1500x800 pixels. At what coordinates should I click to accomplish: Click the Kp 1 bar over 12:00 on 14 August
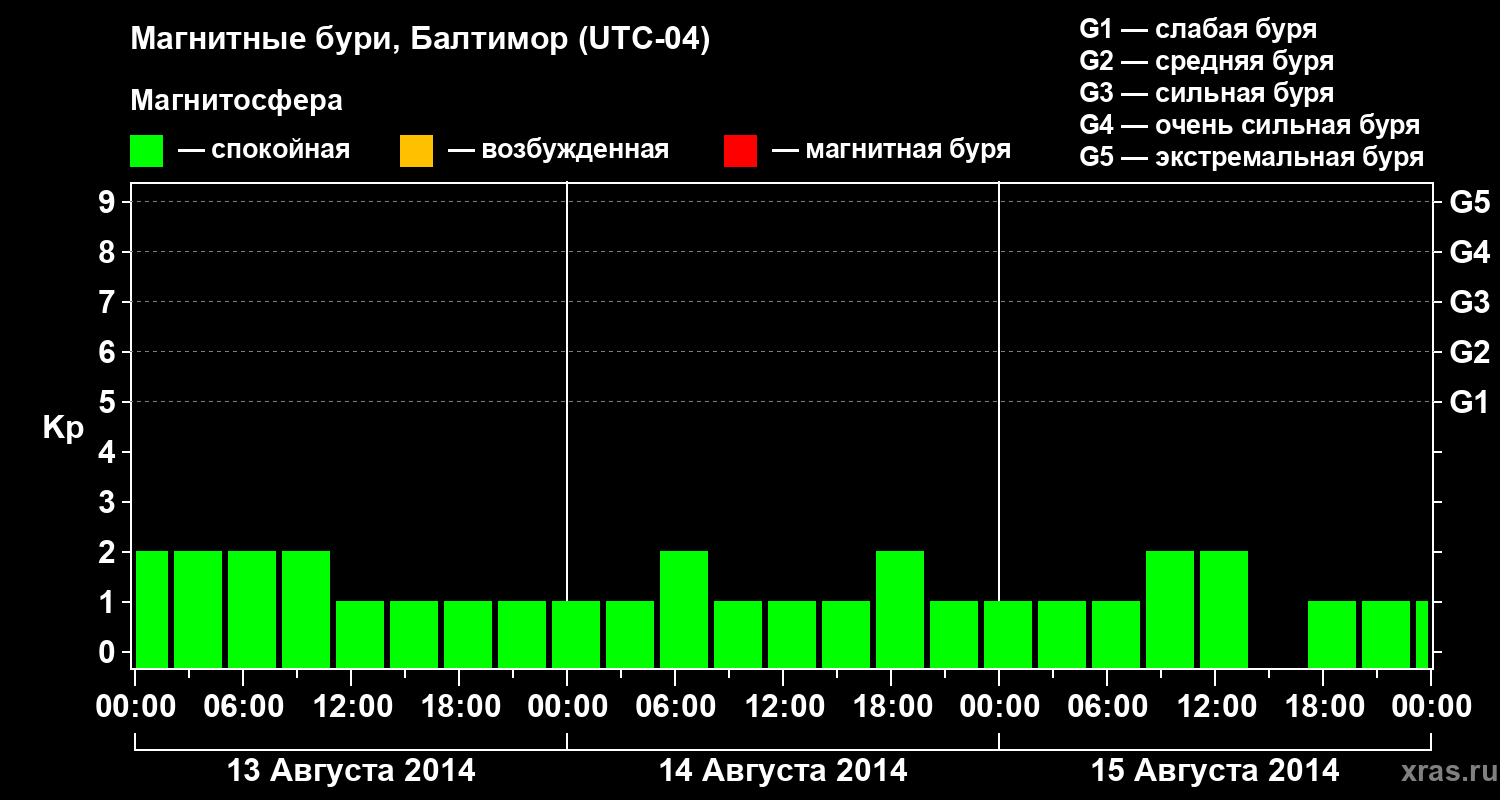click(792, 634)
